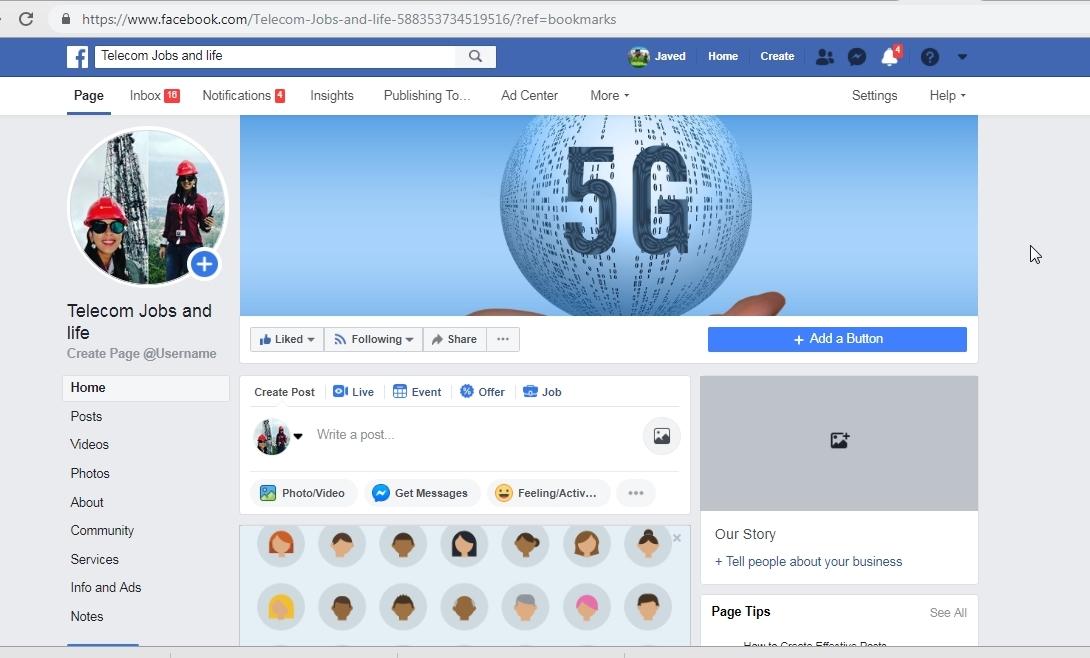Create an Event
The height and width of the screenshot is (658, 1090).
pyautogui.click(x=417, y=392)
